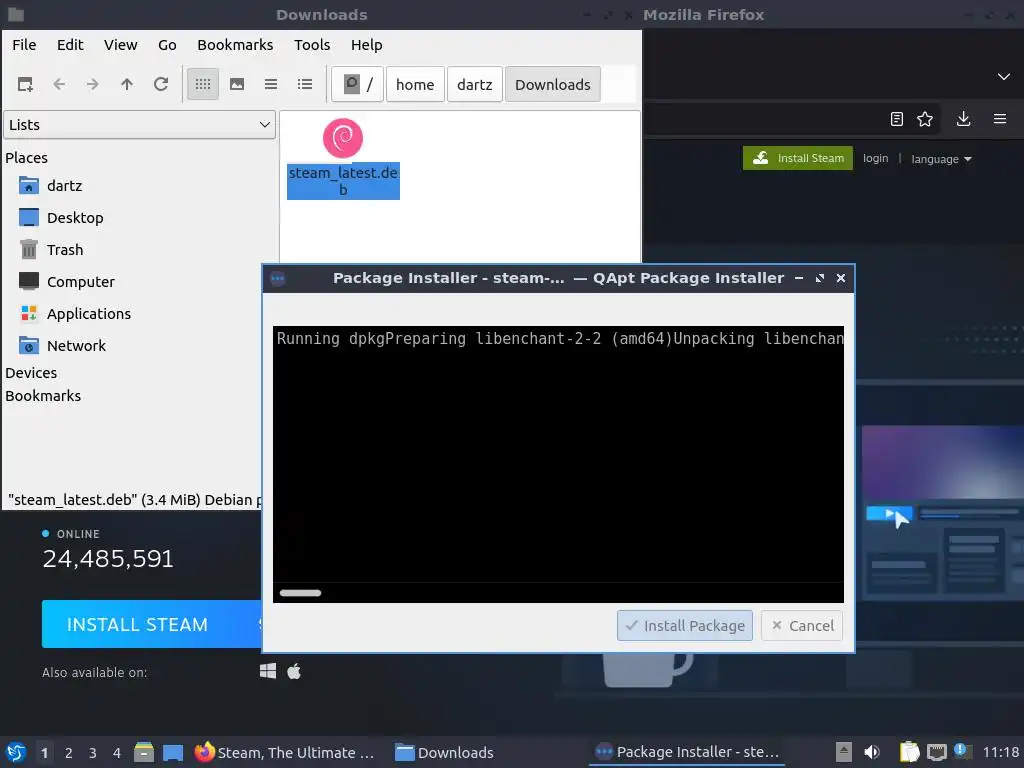
Task: Select the steam_latest.deb Debian package icon
Action: [x=343, y=138]
